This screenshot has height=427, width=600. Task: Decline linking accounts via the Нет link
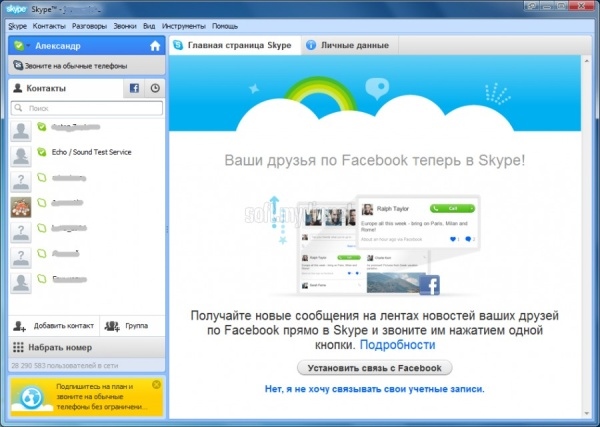(374, 388)
